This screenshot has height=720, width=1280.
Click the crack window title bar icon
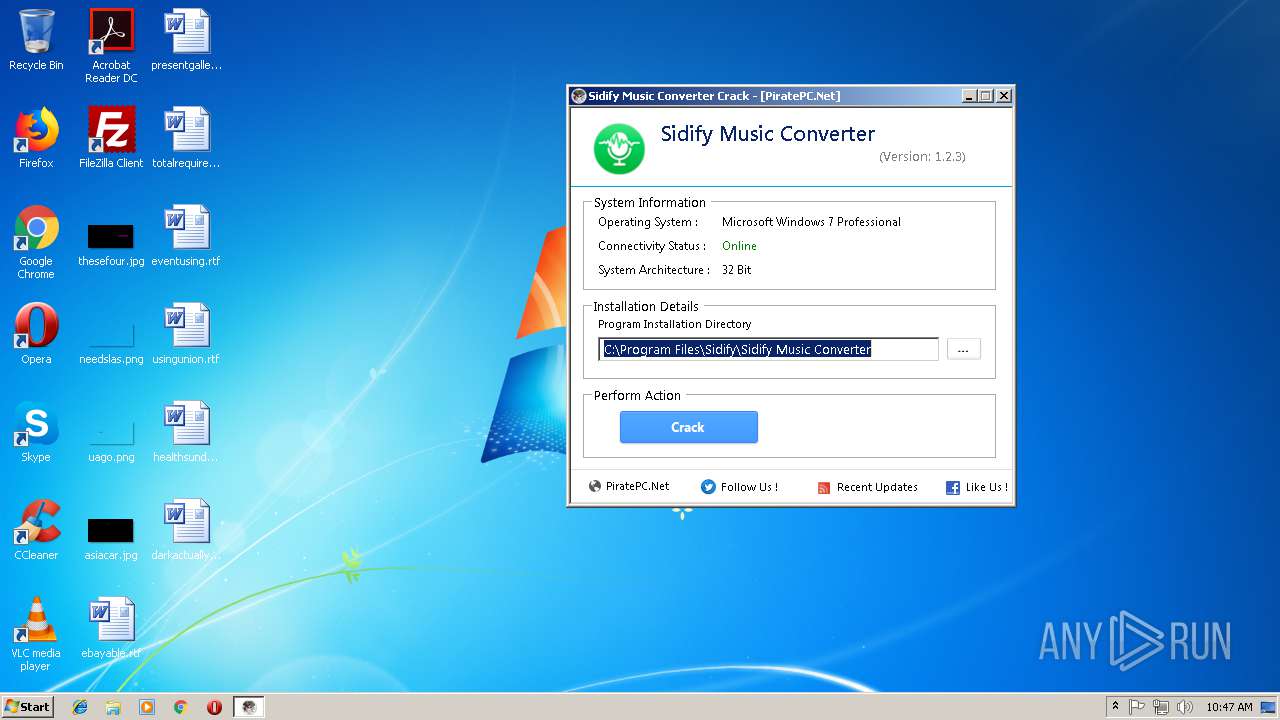pos(578,96)
